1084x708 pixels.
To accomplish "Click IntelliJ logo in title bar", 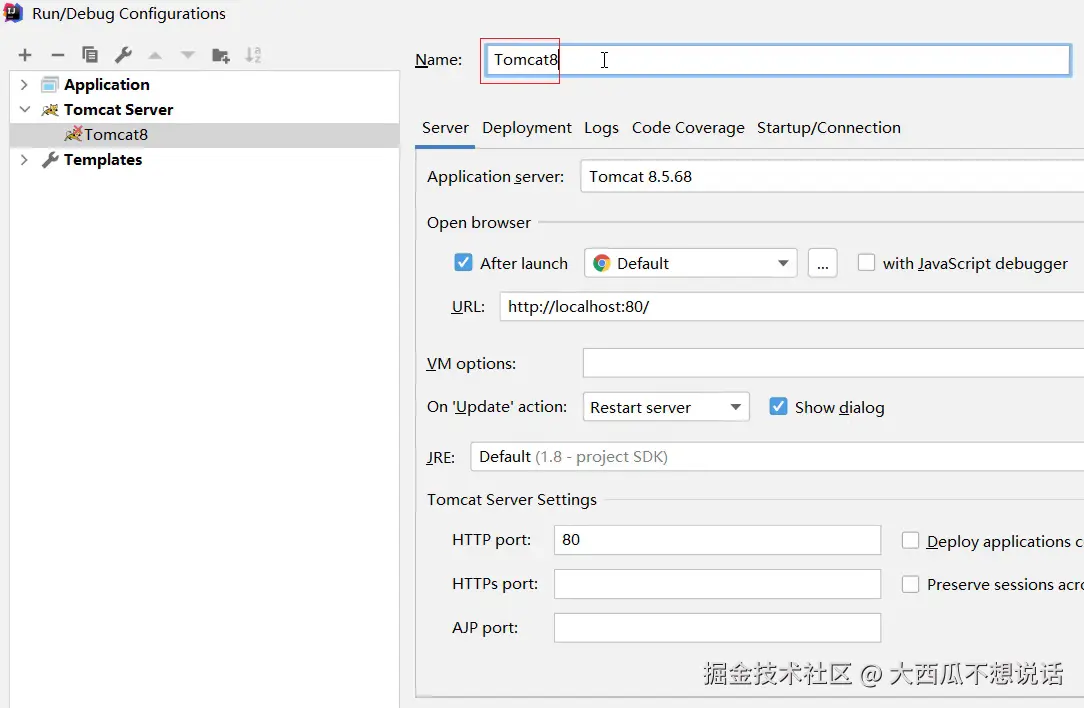I will tap(13, 13).
